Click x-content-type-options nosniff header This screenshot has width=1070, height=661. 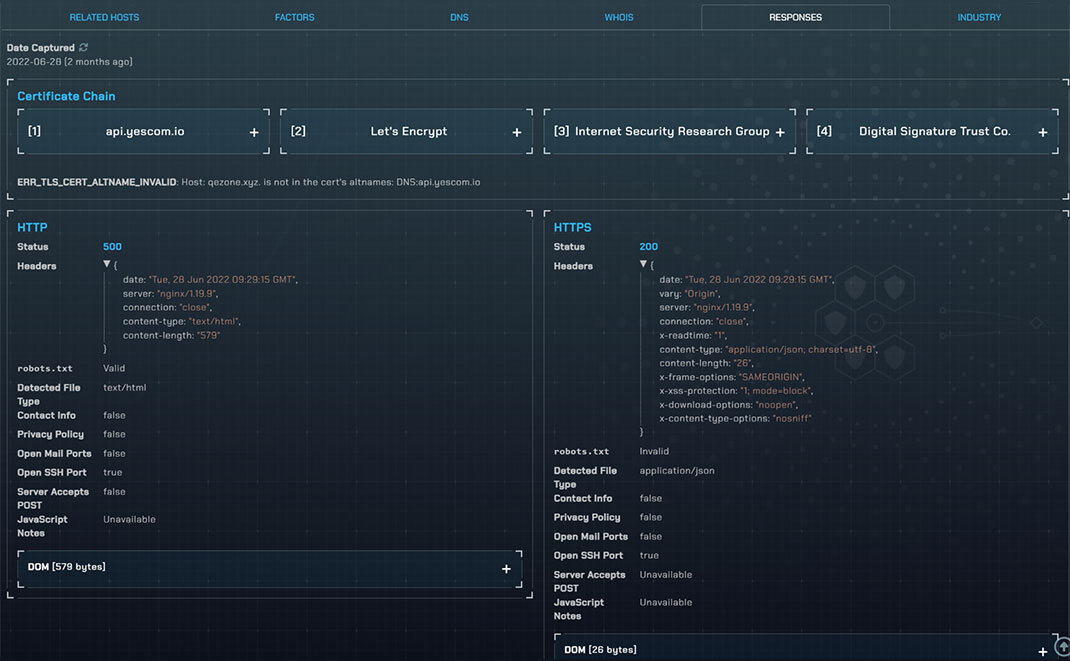735,418
